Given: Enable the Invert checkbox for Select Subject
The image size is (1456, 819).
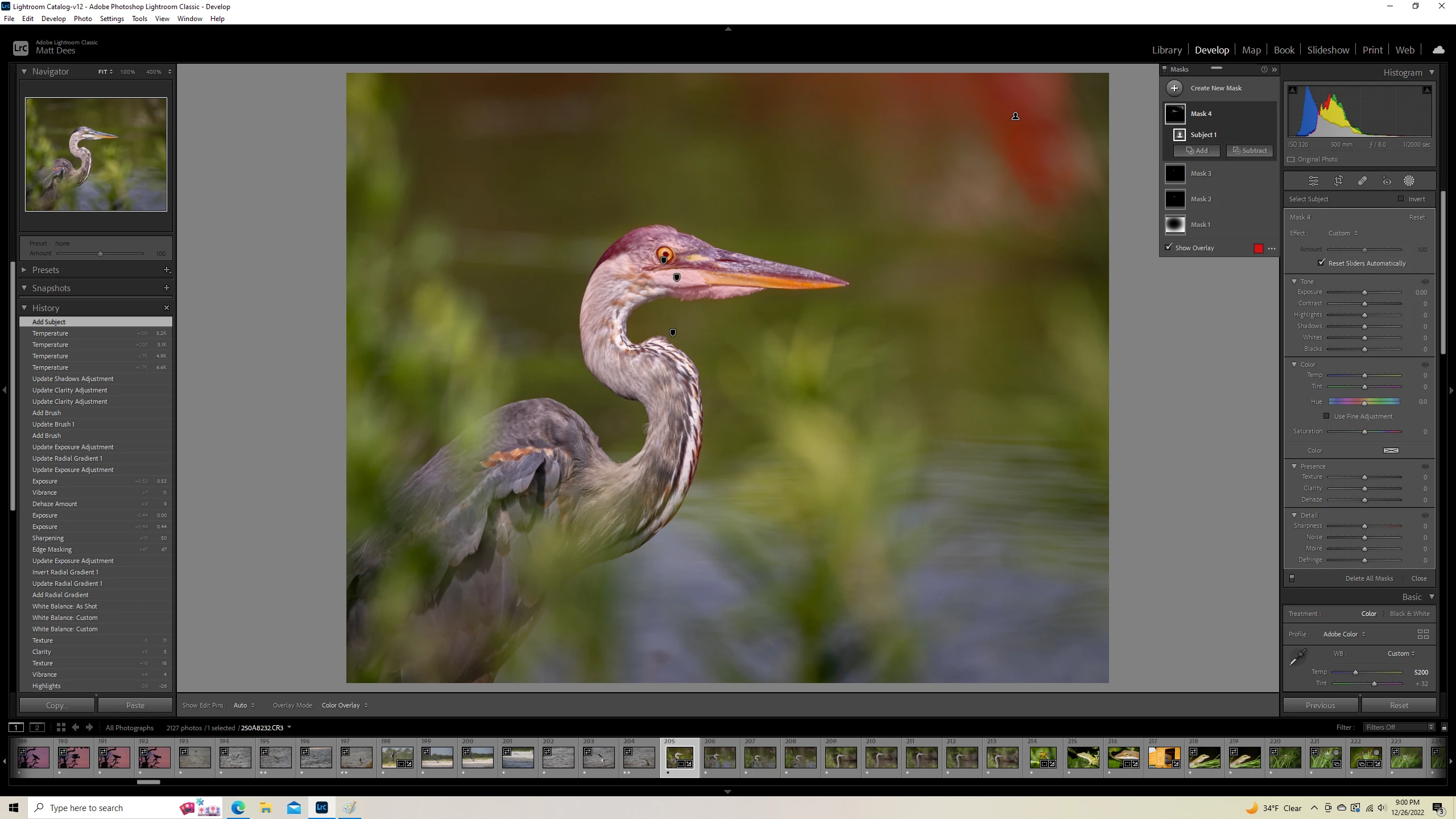Looking at the screenshot, I should point(1401,198).
